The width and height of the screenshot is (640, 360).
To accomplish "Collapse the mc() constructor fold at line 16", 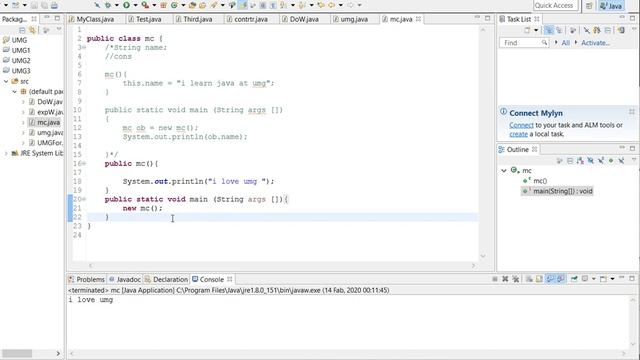I will click(84, 163).
